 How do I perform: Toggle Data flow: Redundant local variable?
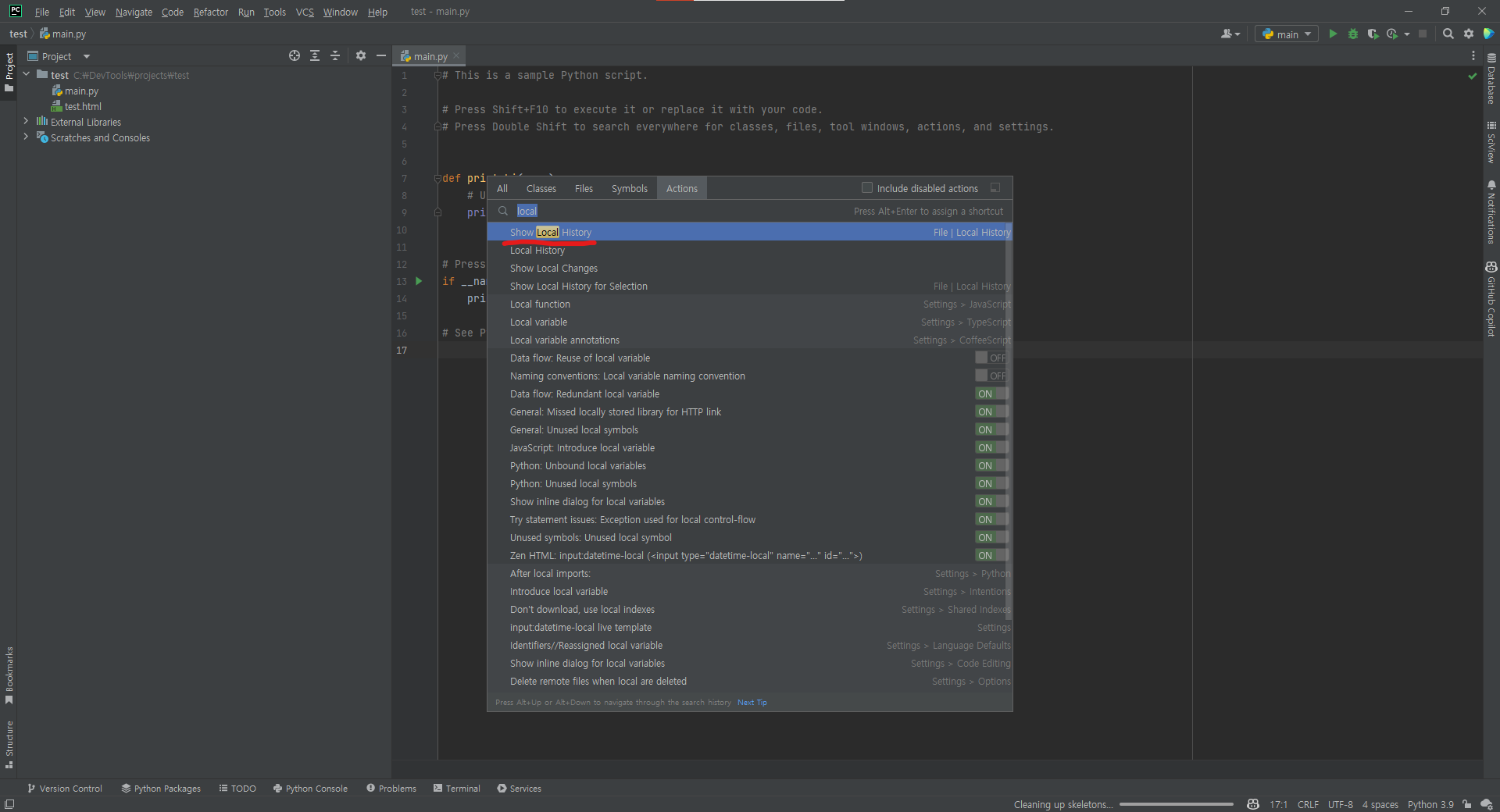(x=991, y=394)
